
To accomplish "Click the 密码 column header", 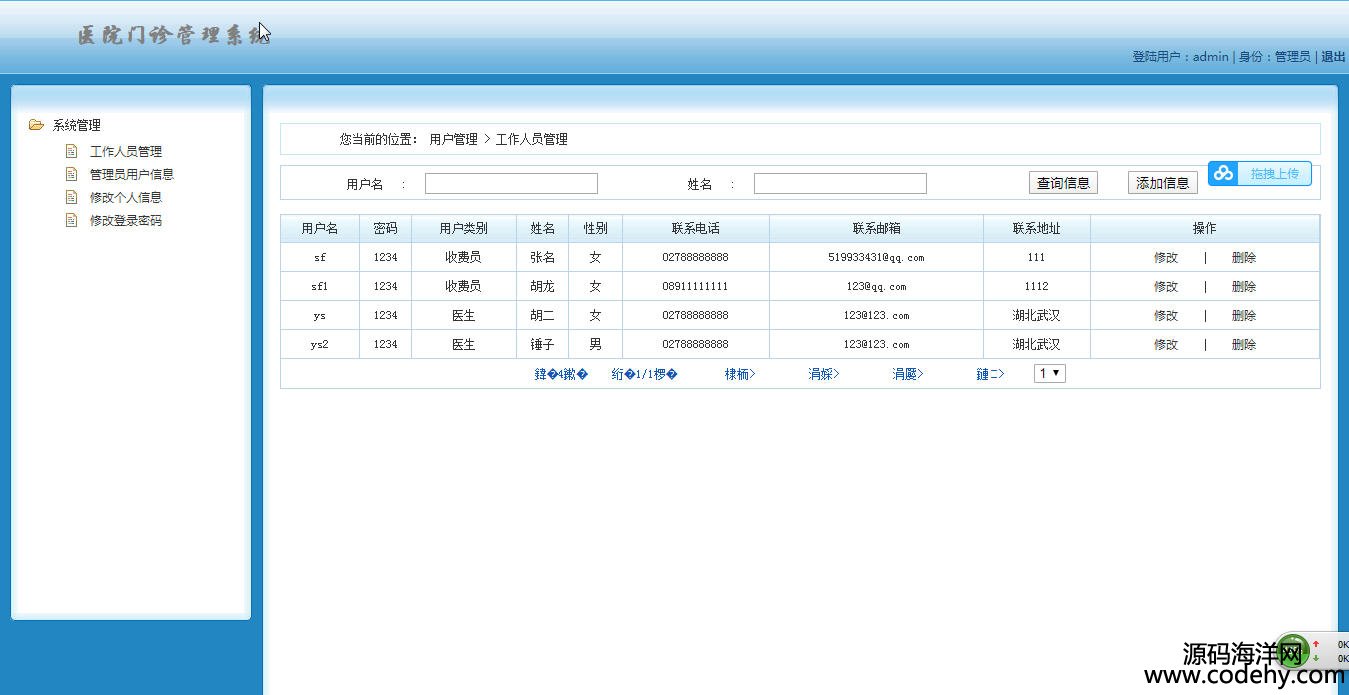I will pyautogui.click(x=385, y=228).
